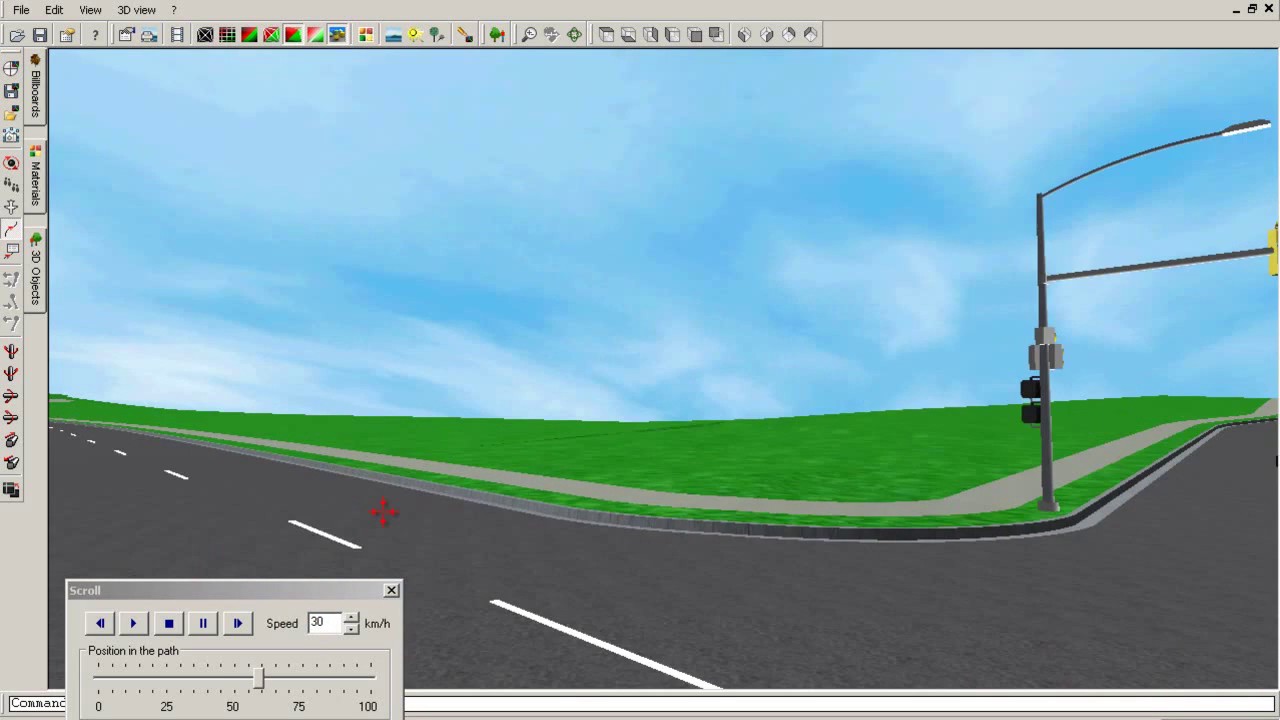This screenshot has width=1280, height=720.
Task: Click the single tree icon by the sun
Action: click(x=437, y=35)
